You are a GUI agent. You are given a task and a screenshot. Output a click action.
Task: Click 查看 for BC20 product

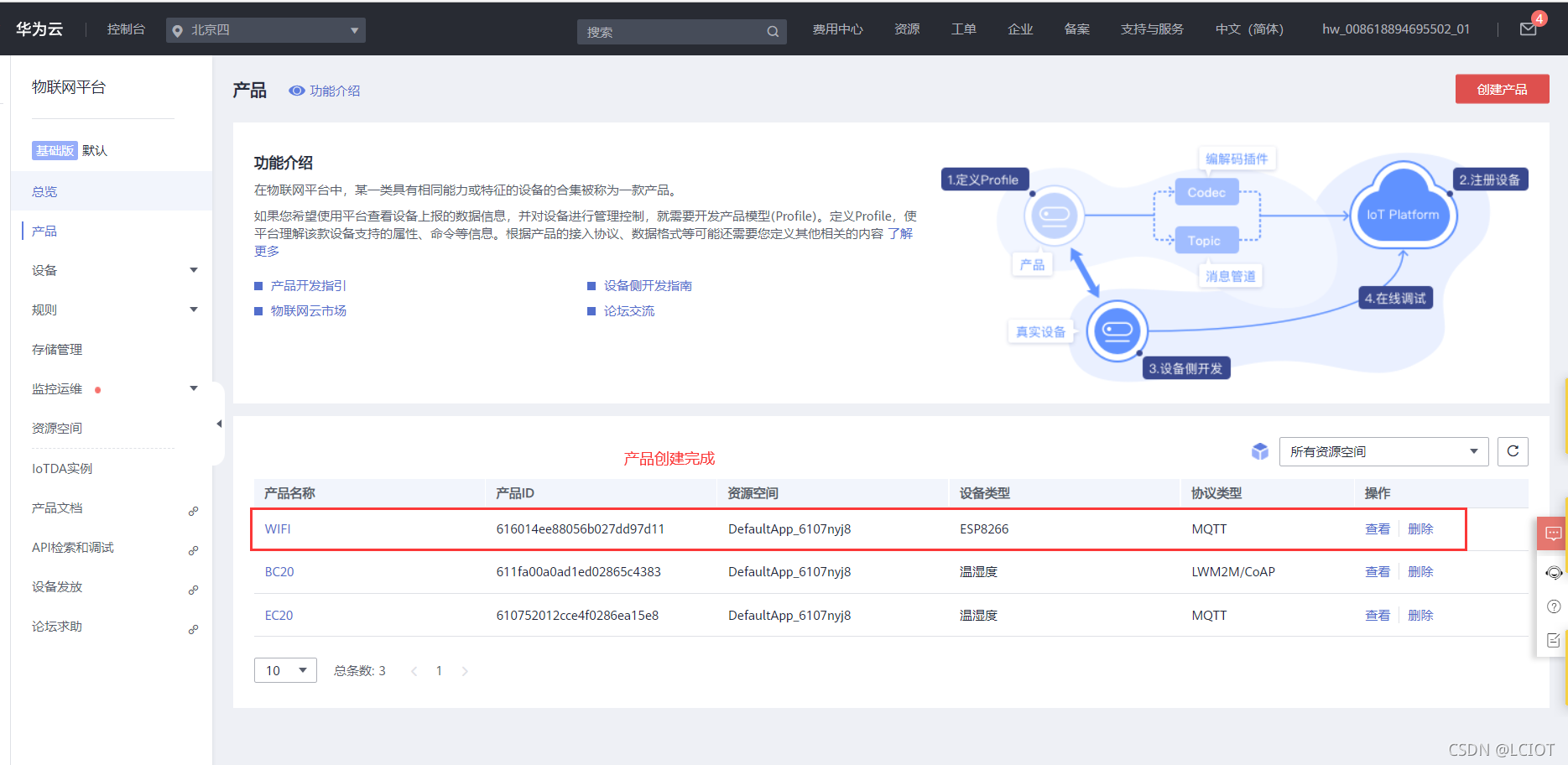(1378, 572)
